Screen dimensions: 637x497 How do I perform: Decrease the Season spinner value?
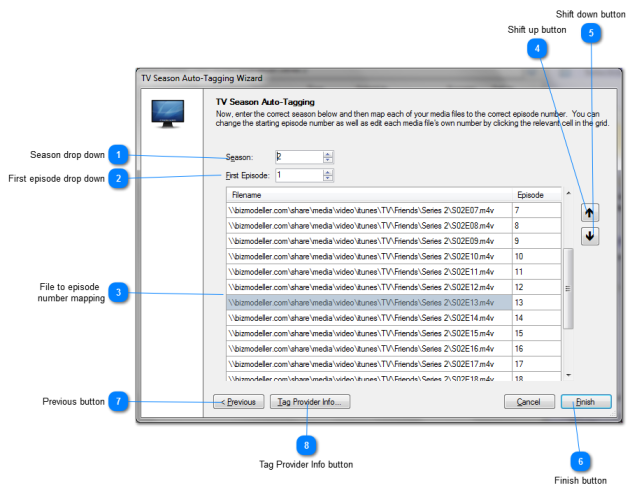(x=328, y=160)
